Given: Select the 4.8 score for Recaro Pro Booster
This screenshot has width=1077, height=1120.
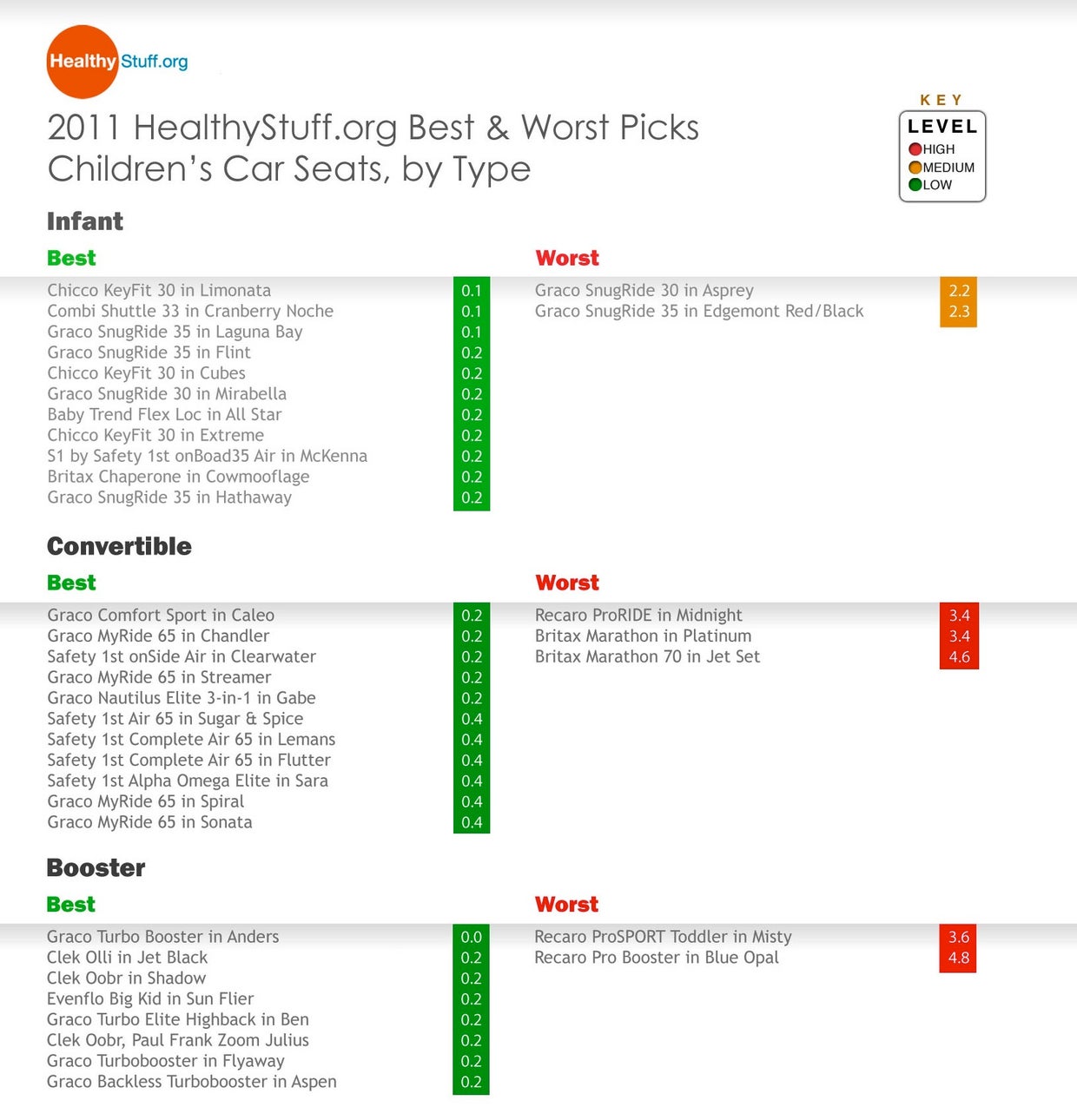Looking at the screenshot, I should click(x=958, y=959).
